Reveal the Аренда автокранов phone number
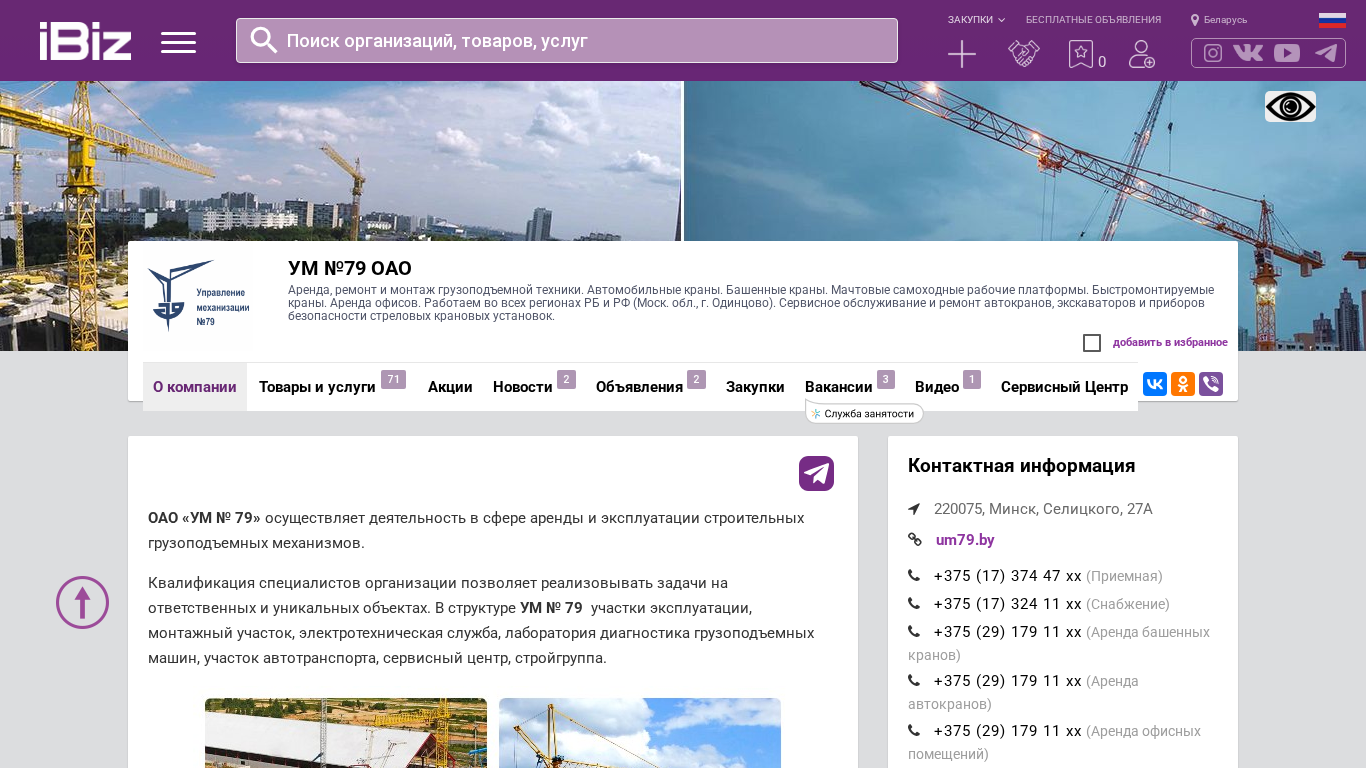1366x768 pixels. pos(1007,681)
